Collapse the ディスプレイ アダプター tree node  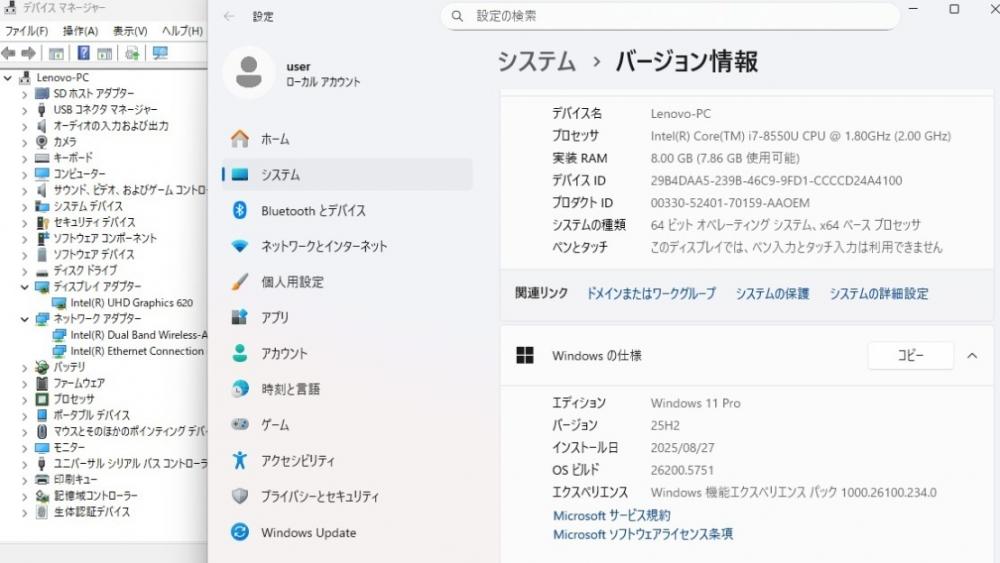(x=25, y=287)
